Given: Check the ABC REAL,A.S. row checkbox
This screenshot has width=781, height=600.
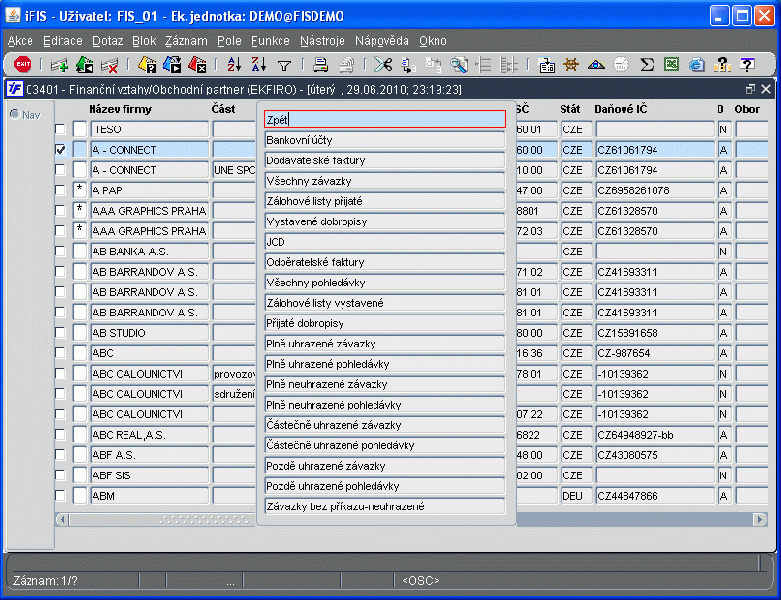Looking at the screenshot, I should 60,435.
